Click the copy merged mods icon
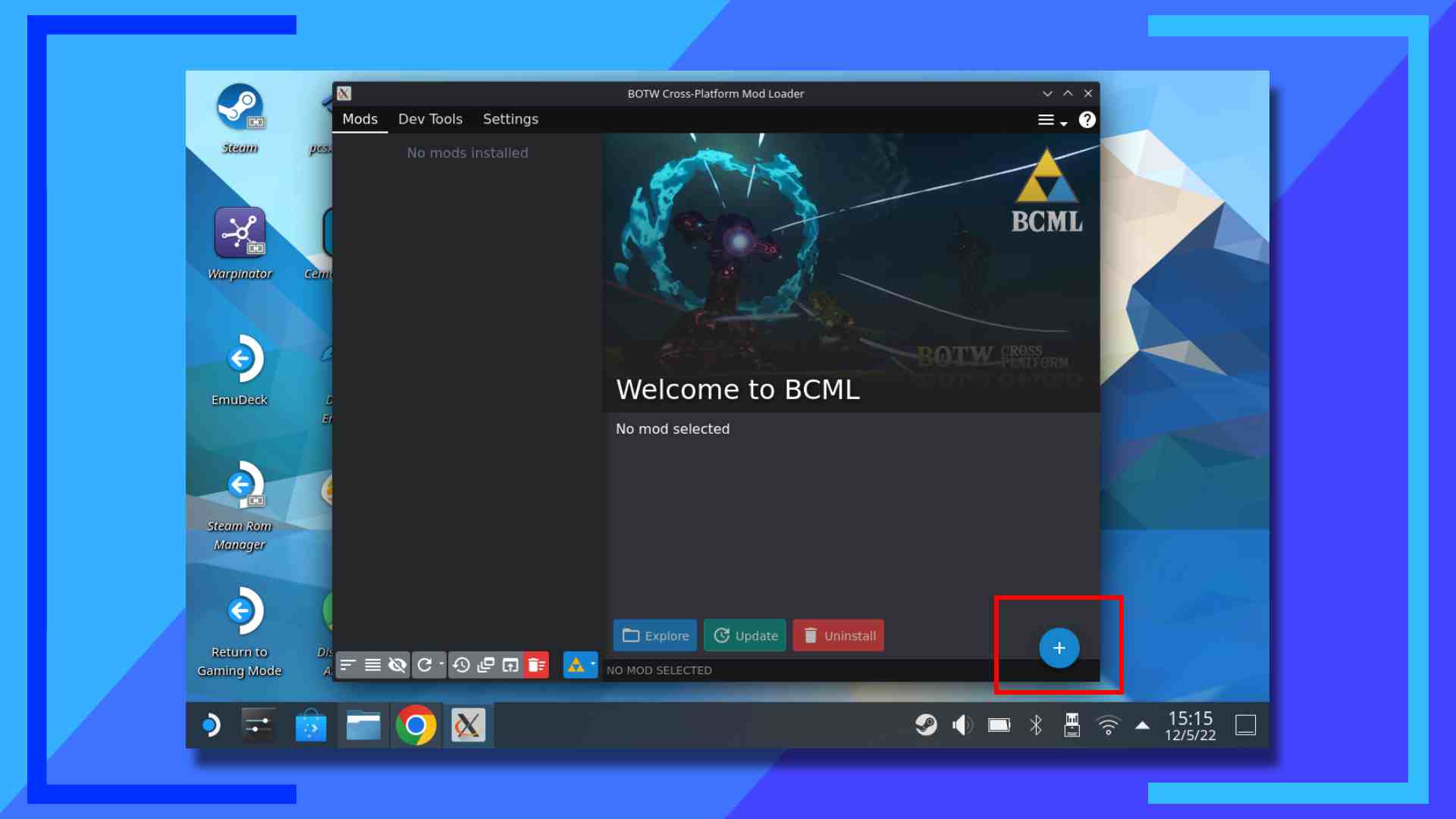Screen dimensions: 1456x819 [485, 665]
